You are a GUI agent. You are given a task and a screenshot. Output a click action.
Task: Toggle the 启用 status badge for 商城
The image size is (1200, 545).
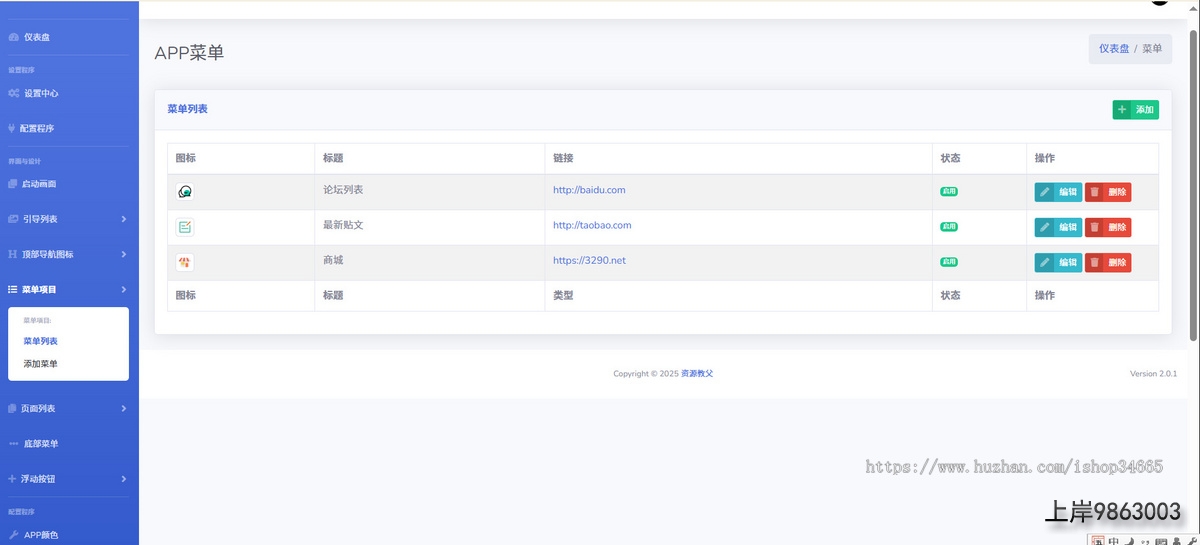(948, 262)
